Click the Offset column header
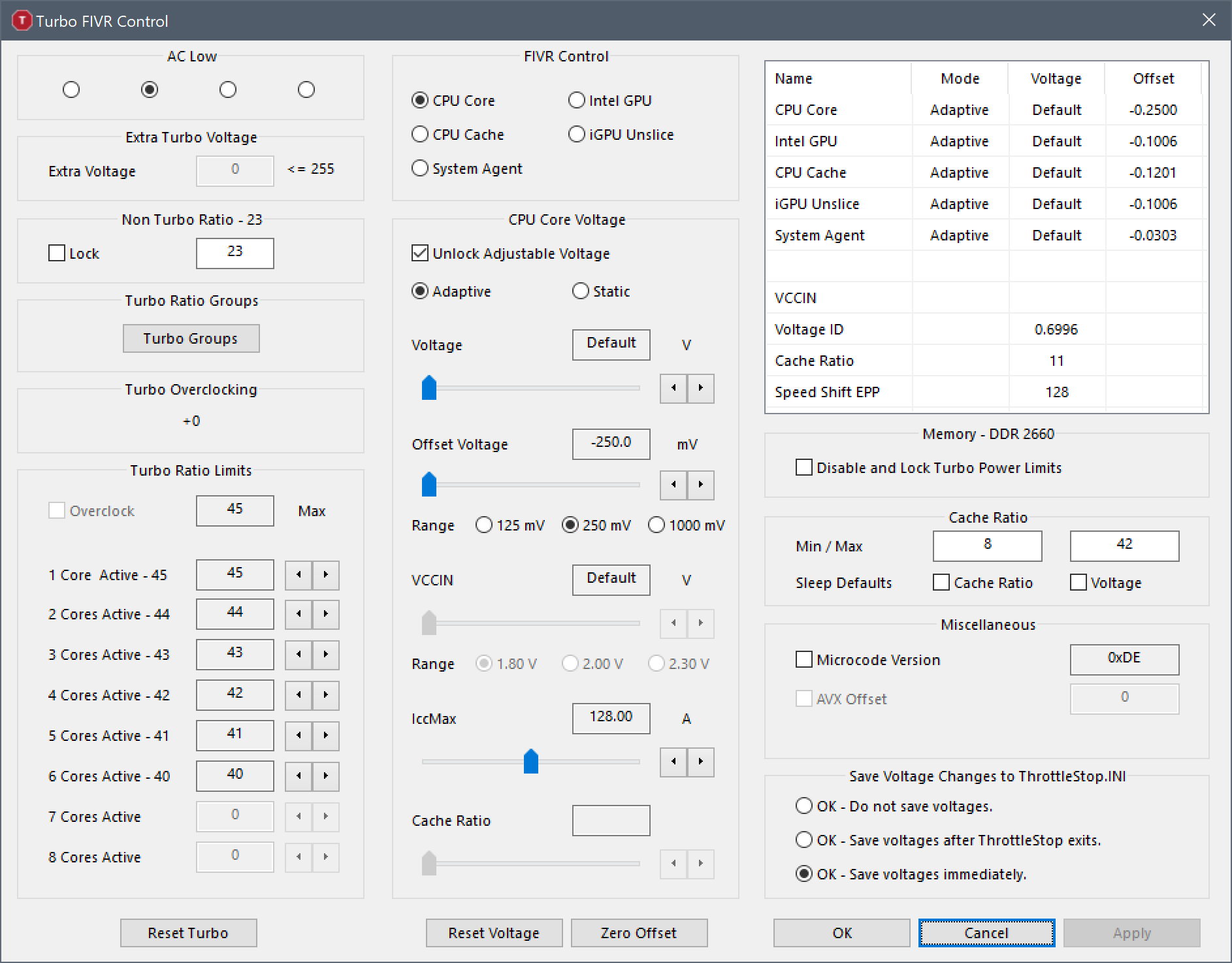The width and height of the screenshot is (1232, 963). point(1153,78)
